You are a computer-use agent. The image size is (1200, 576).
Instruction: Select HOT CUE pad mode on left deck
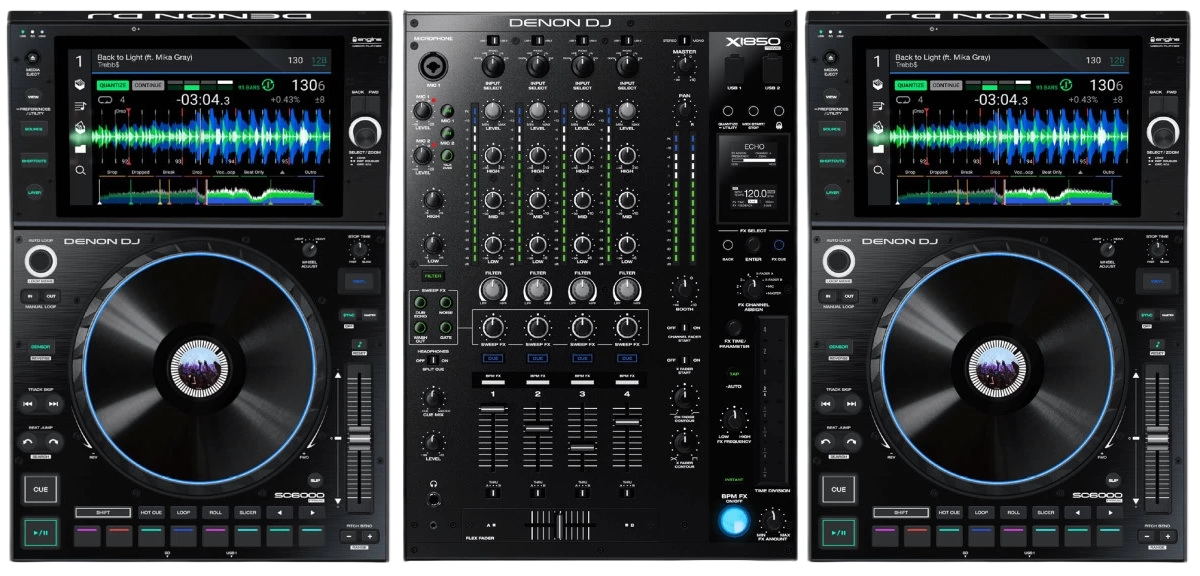click(x=151, y=512)
